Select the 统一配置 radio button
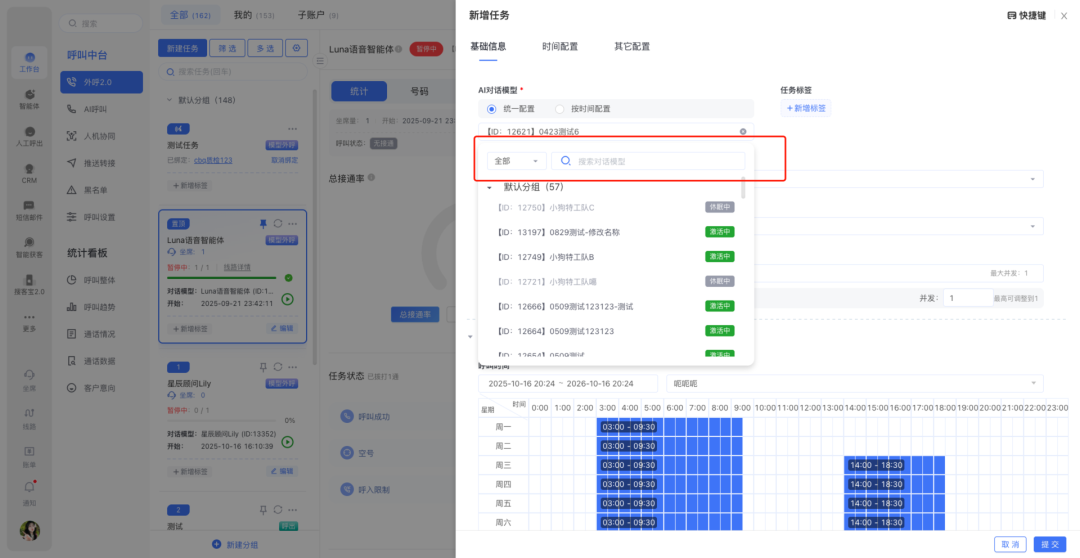The width and height of the screenshot is (1080, 558). point(491,109)
